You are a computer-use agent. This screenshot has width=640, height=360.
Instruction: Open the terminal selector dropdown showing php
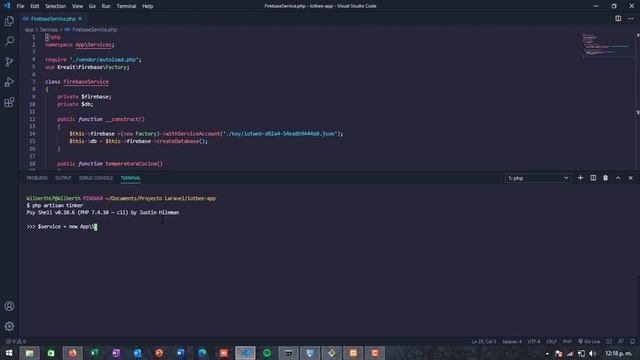[x=538, y=178]
